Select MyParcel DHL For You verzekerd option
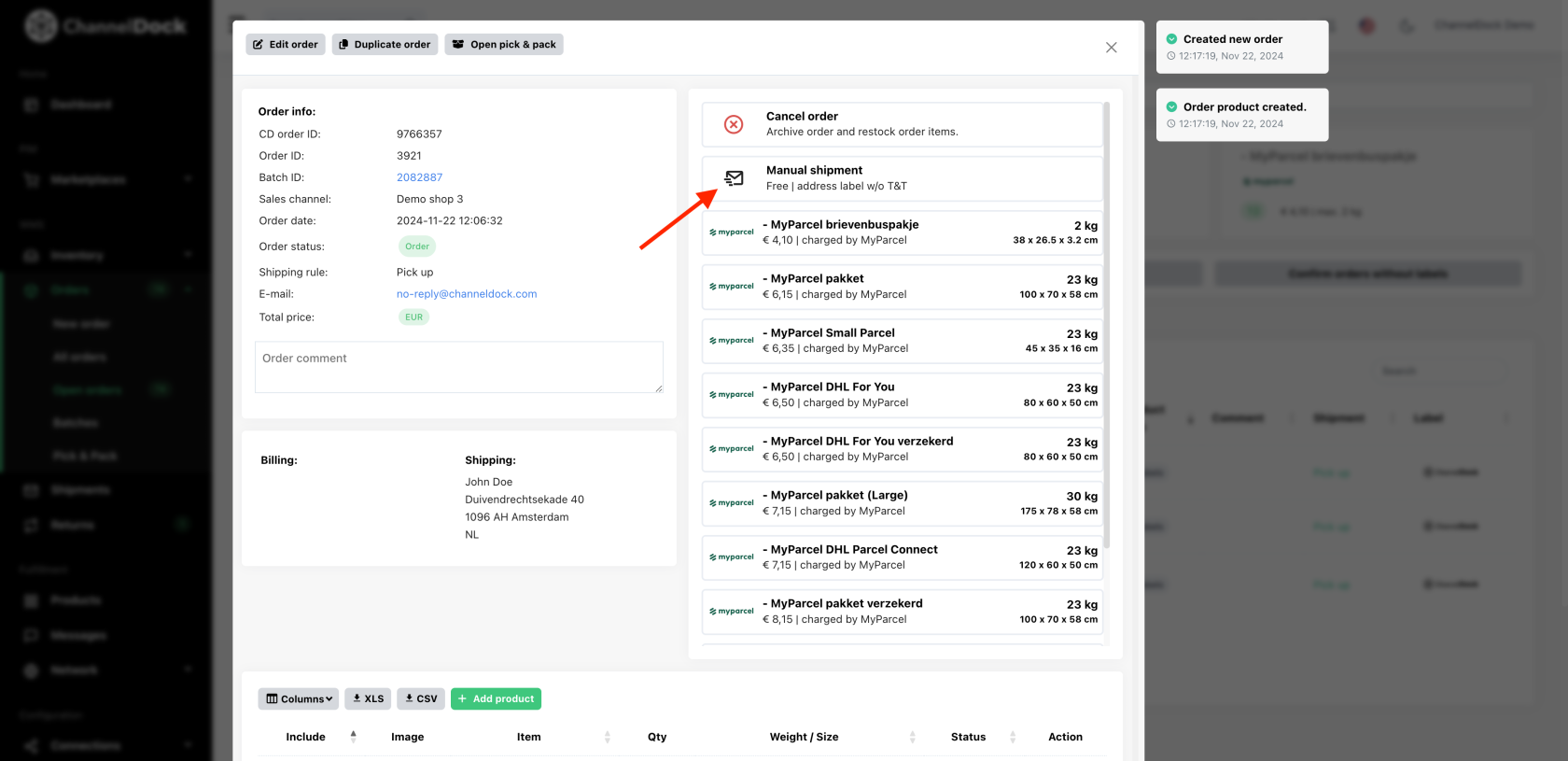 (x=902, y=449)
